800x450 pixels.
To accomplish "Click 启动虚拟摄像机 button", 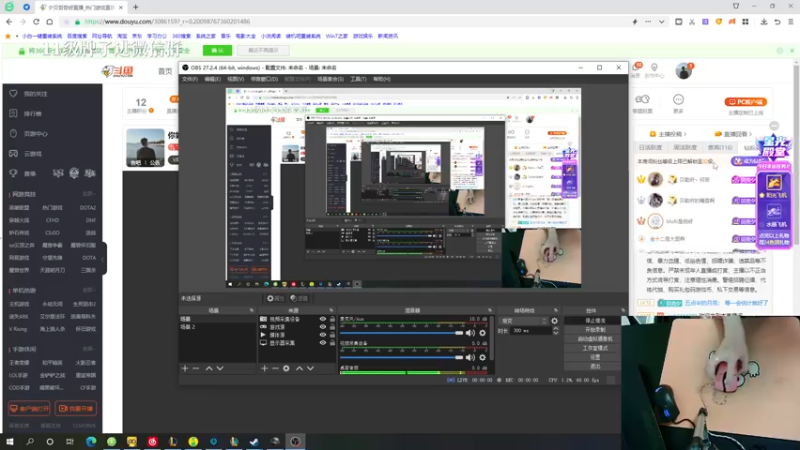I will [595, 339].
